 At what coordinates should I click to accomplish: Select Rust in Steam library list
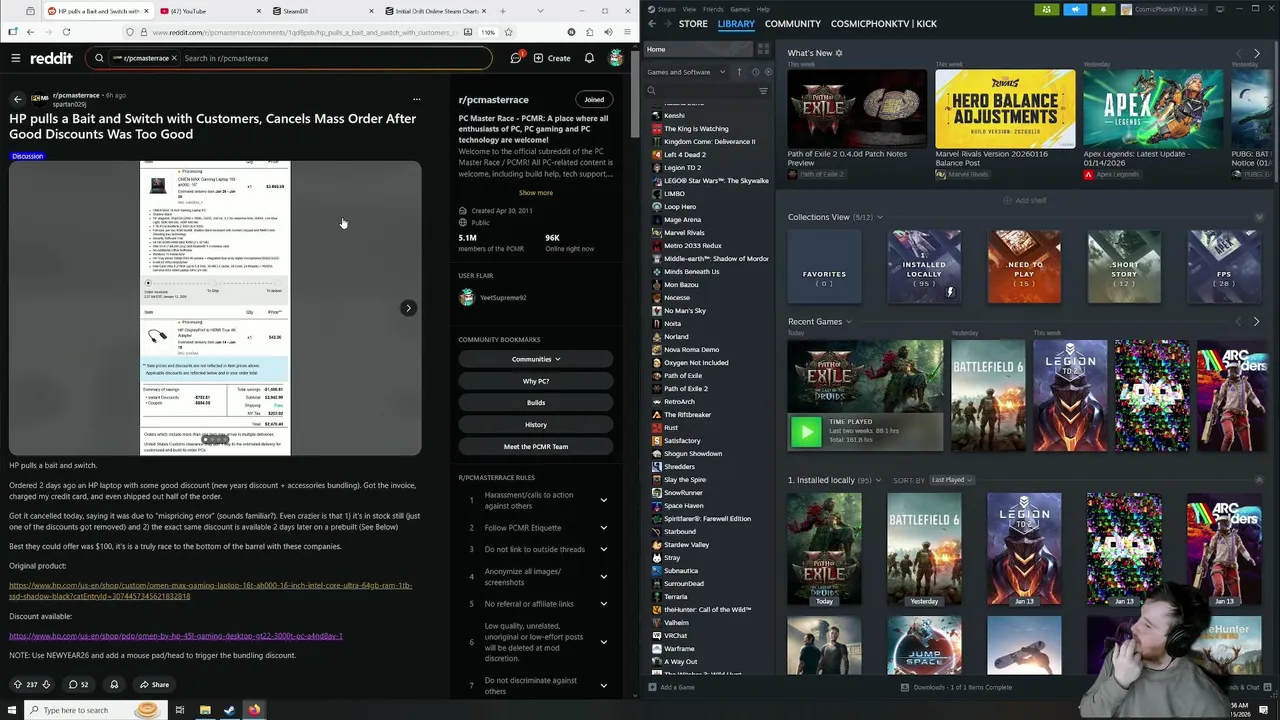click(671, 428)
